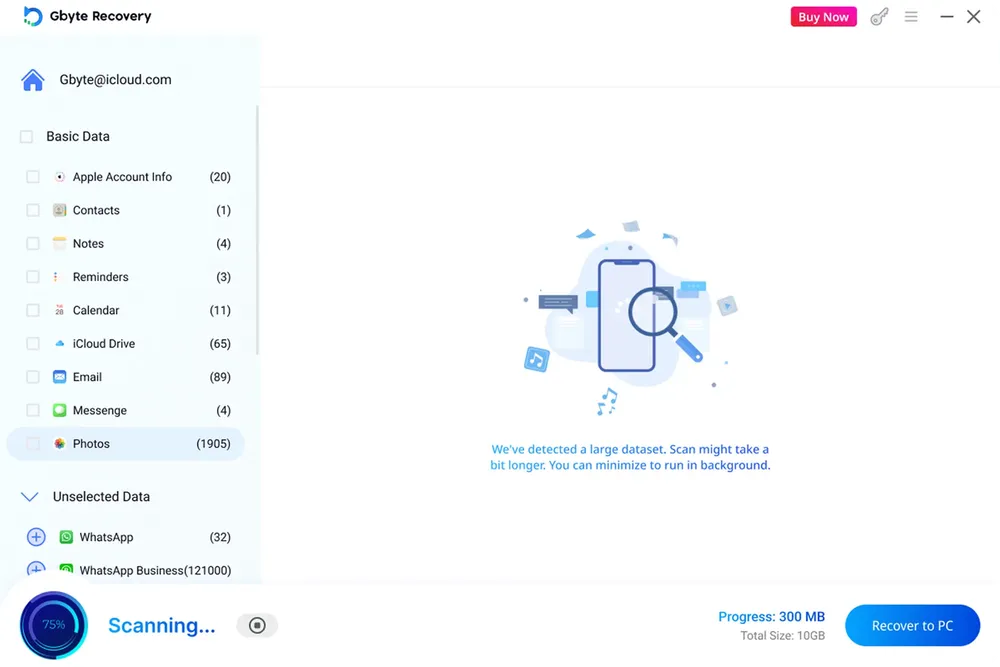Open the Reminders category label
This screenshot has width=1000, height=667.
101,277
